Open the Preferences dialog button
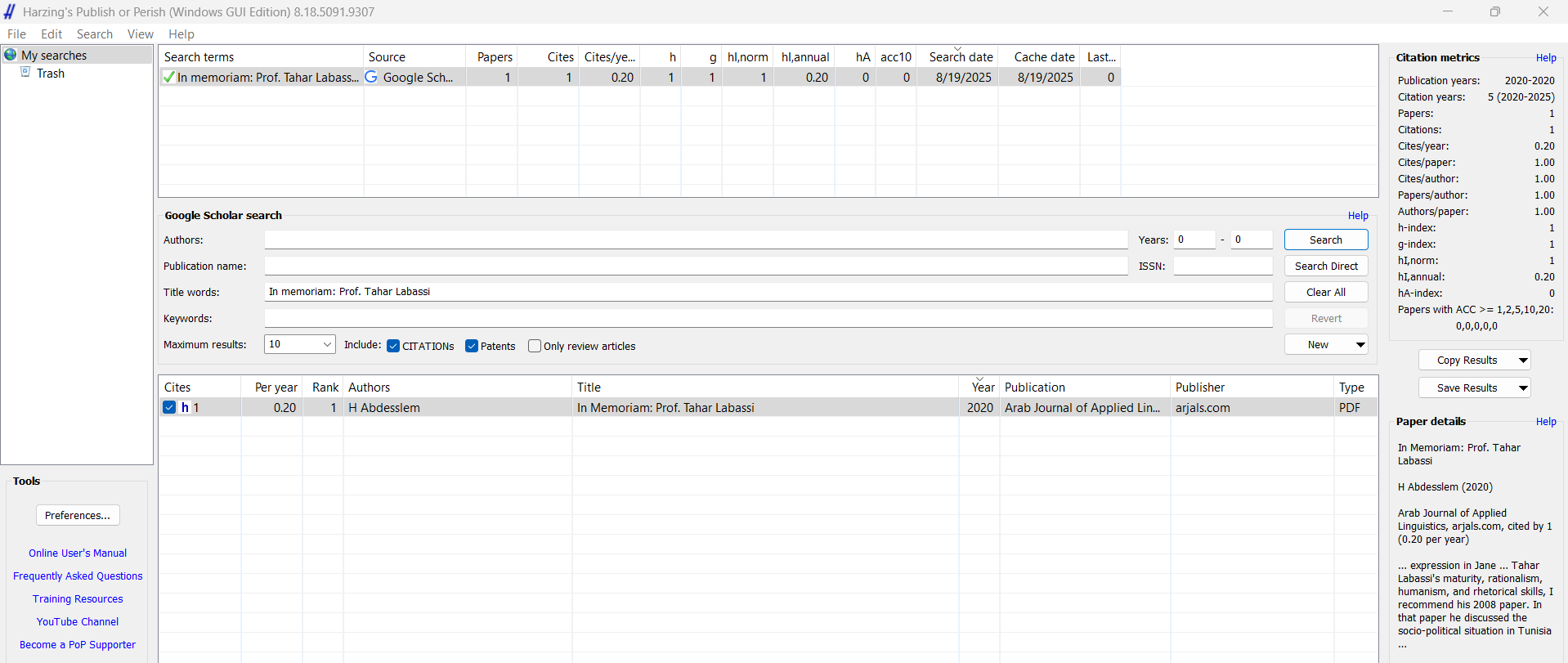1568x663 pixels. coord(78,515)
